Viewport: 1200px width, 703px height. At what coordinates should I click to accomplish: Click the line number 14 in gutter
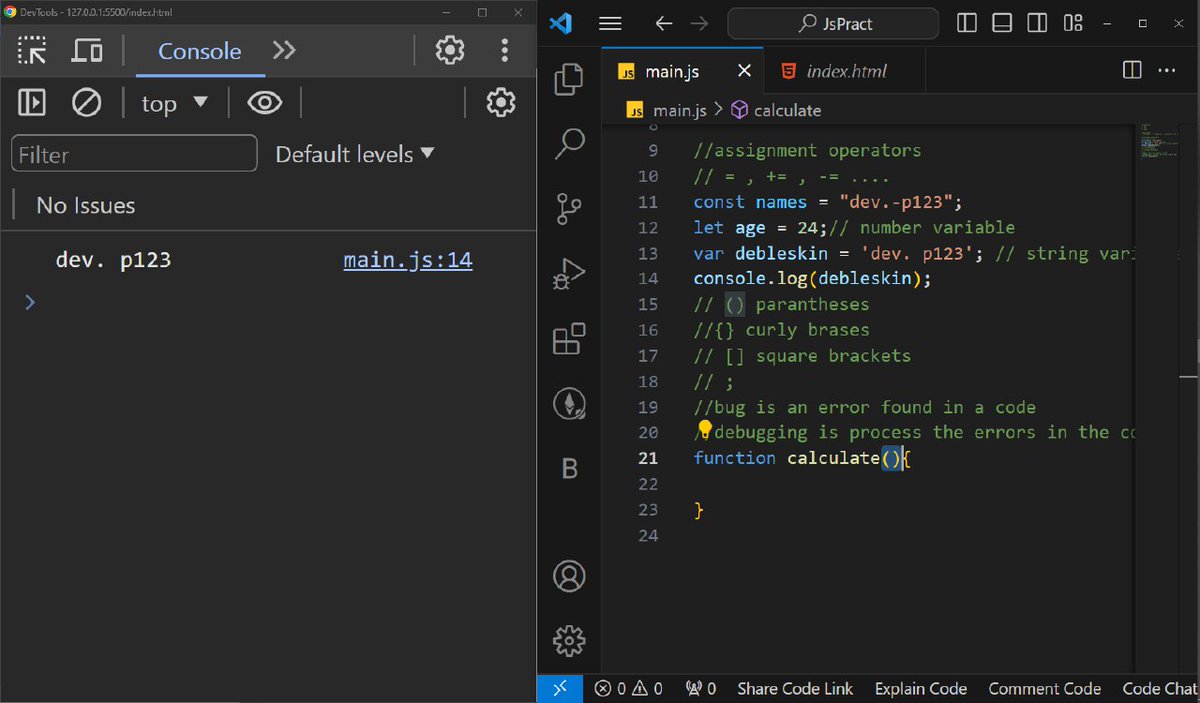[647, 279]
